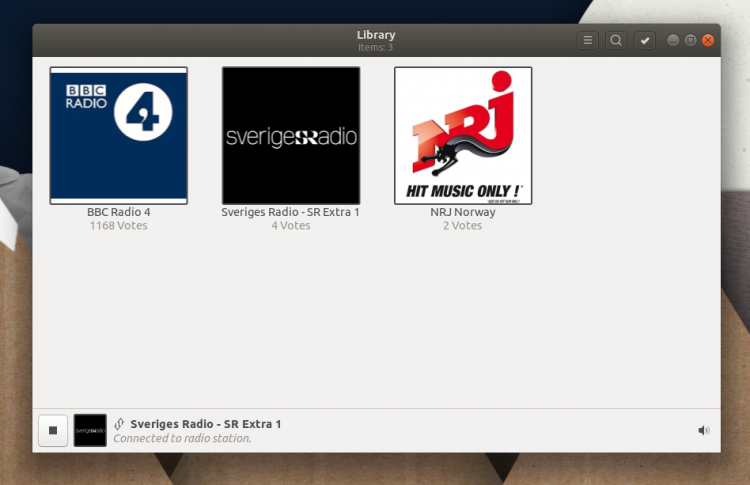Select the Sveriges Radio station thumbnail

click(x=291, y=135)
